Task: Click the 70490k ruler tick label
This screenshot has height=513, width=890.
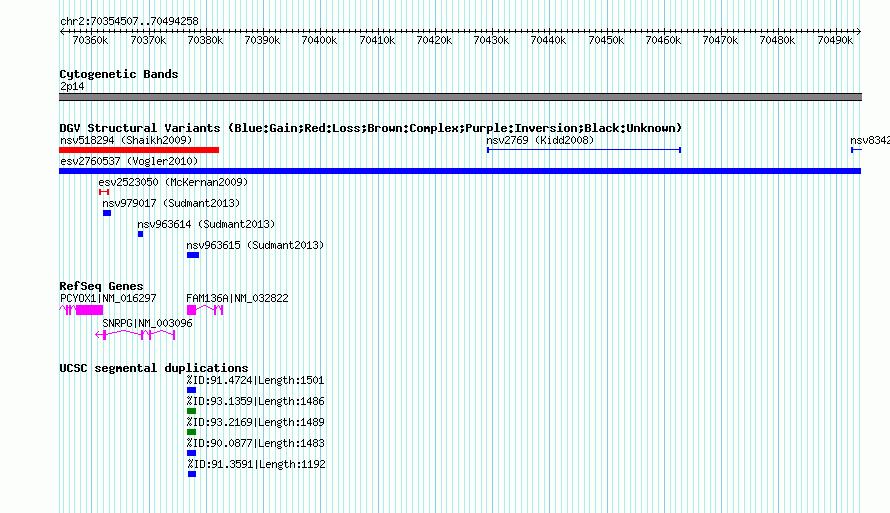Action: pyautogui.click(x=835, y=40)
